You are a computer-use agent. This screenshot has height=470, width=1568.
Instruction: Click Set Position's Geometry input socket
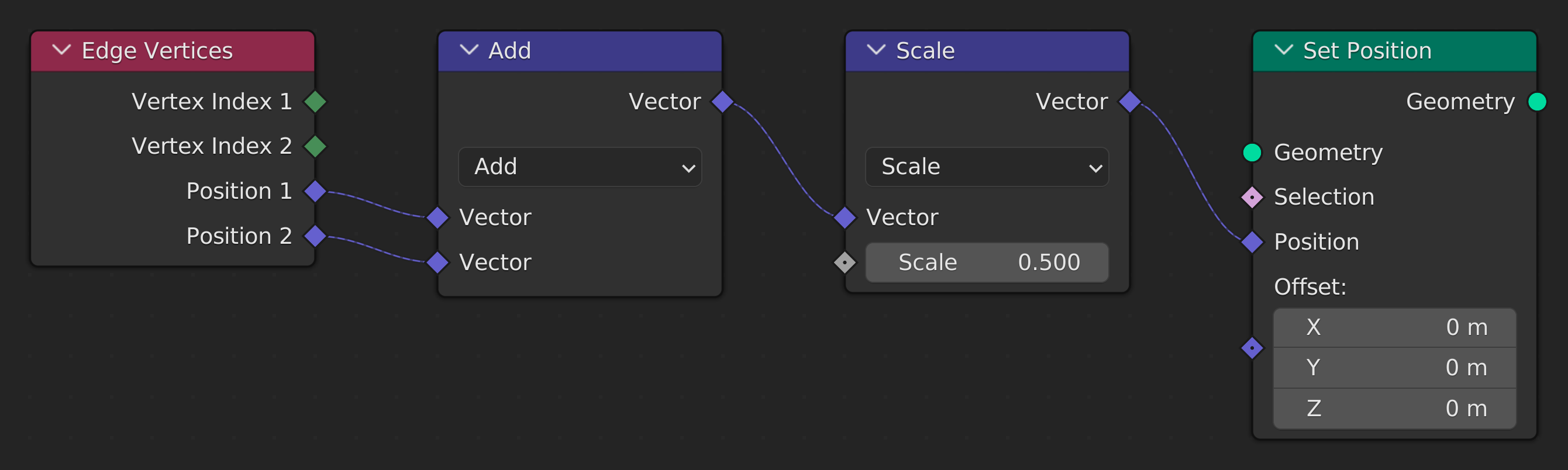[1252, 152]
